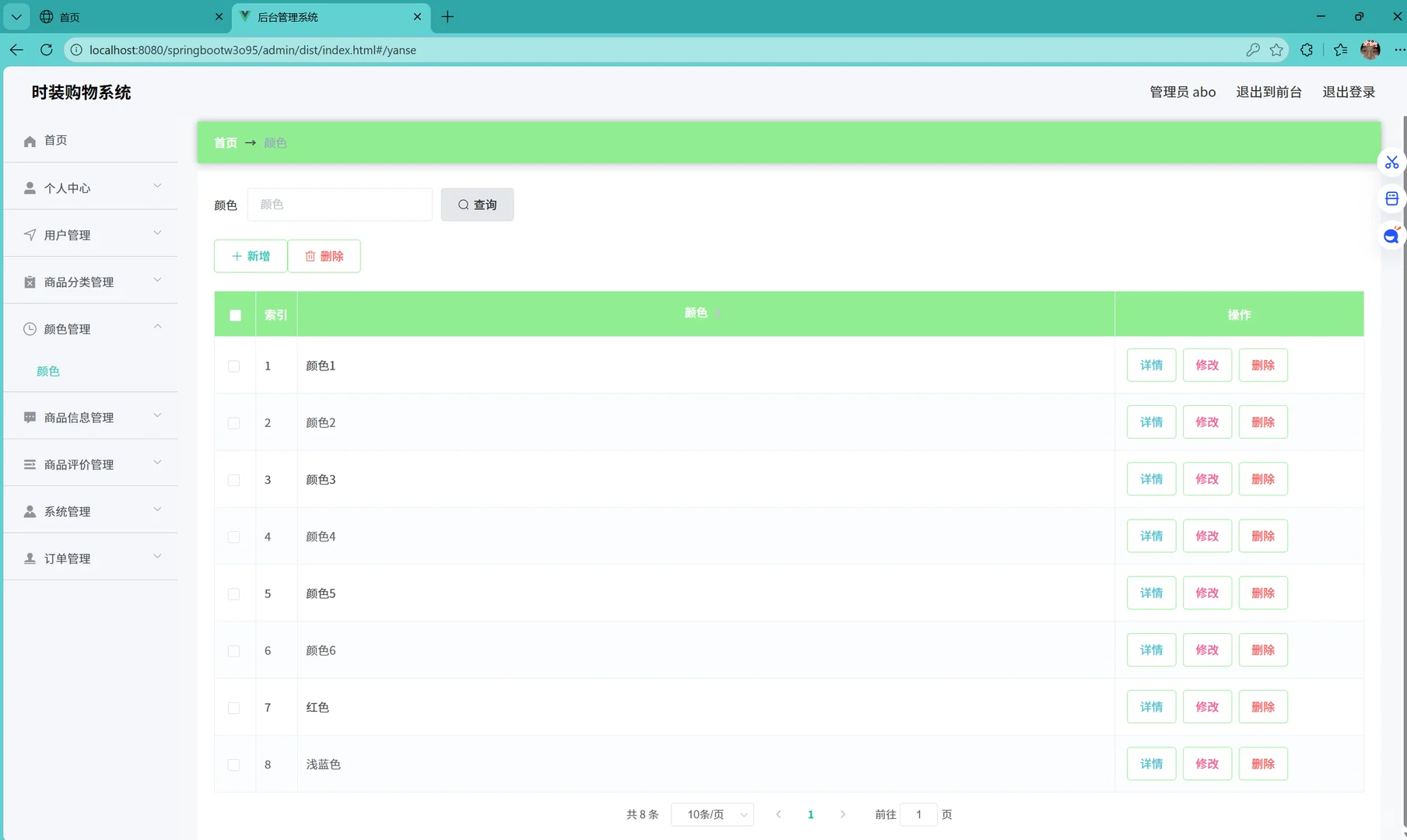The image size is (1407, 840).
Task: Click the person icon beside 个人中心
Action: click(30, 188)
